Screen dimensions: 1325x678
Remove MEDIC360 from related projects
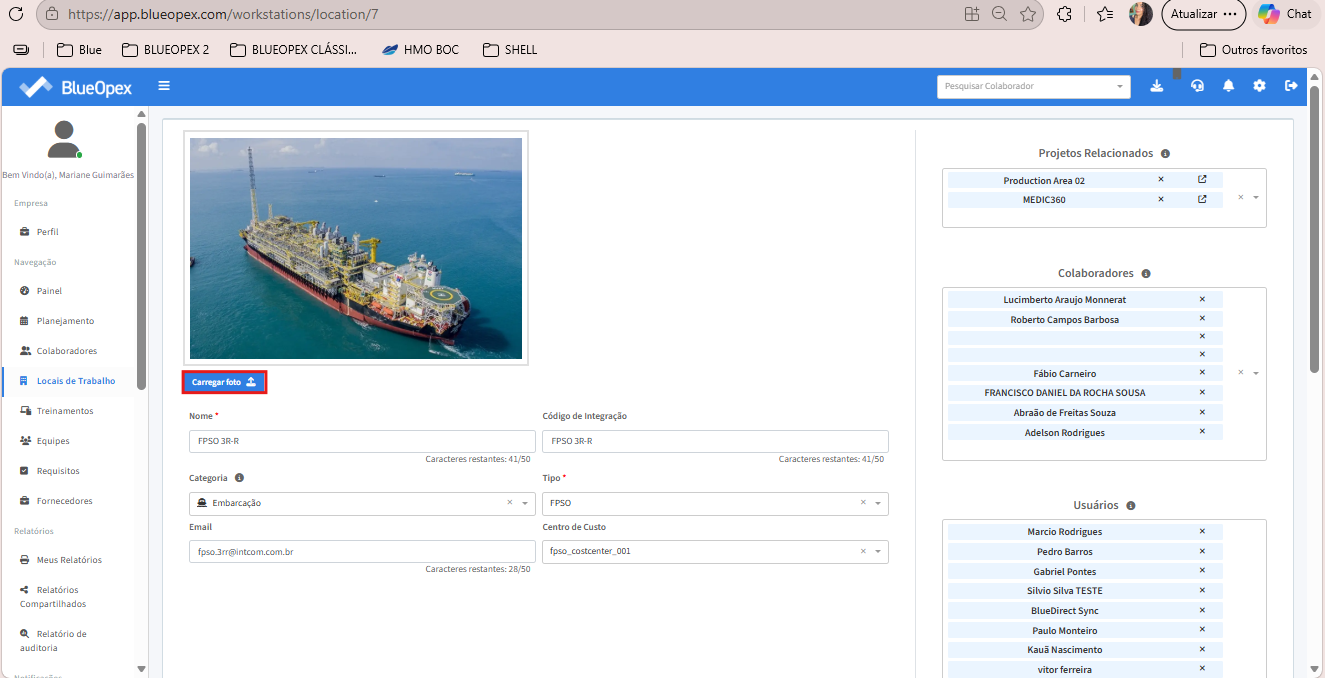point(1161,199)
